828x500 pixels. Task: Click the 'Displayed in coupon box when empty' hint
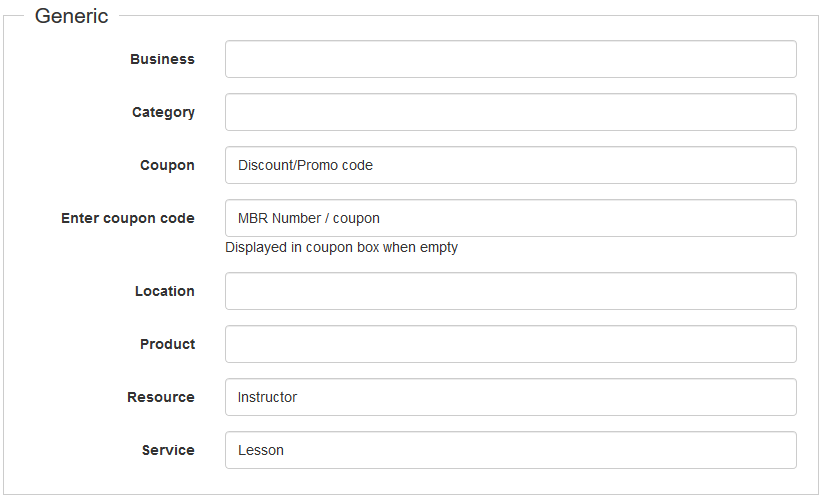click(341, 247)
